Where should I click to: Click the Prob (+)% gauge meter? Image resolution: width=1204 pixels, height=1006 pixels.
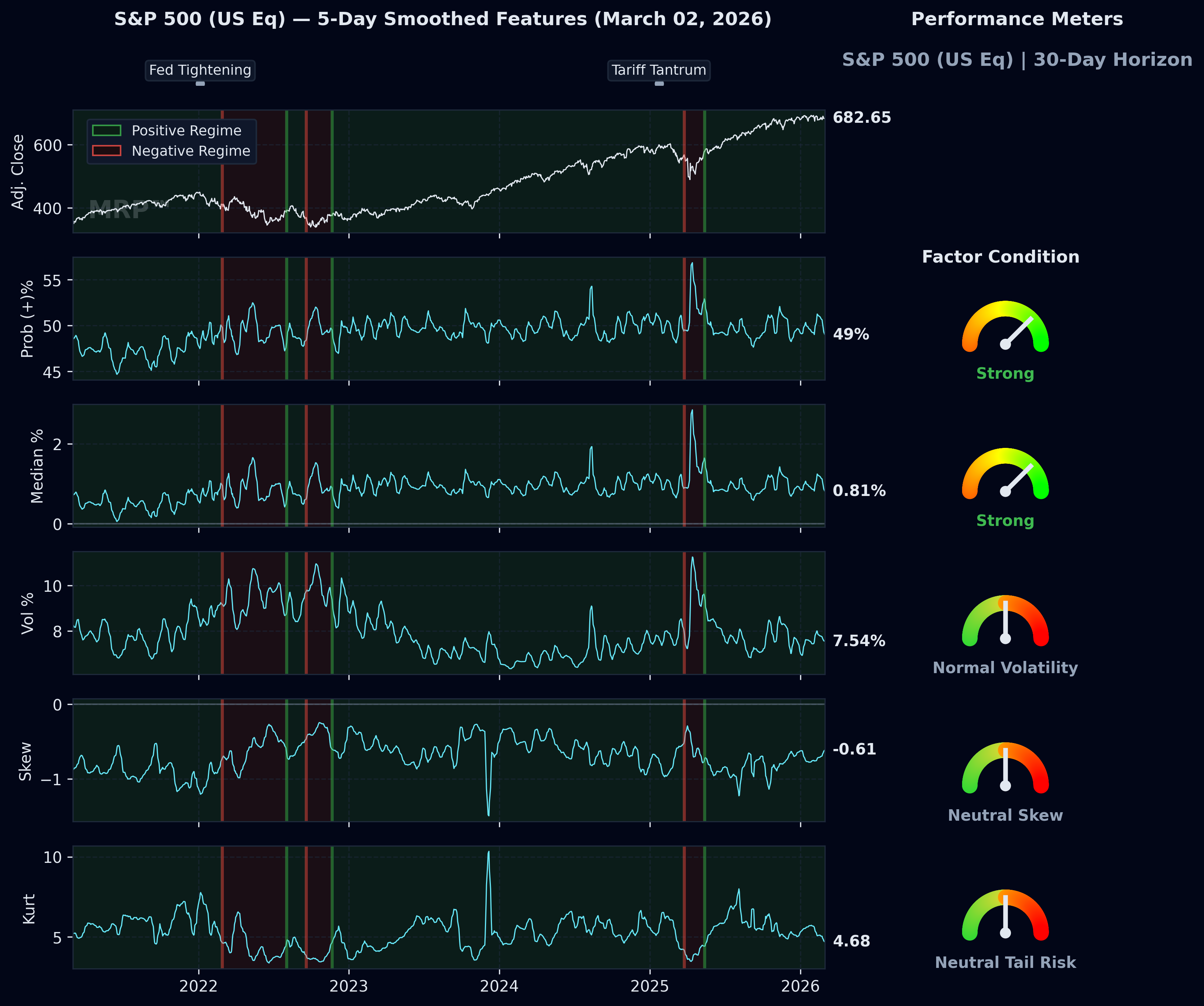pos(1005,325)
